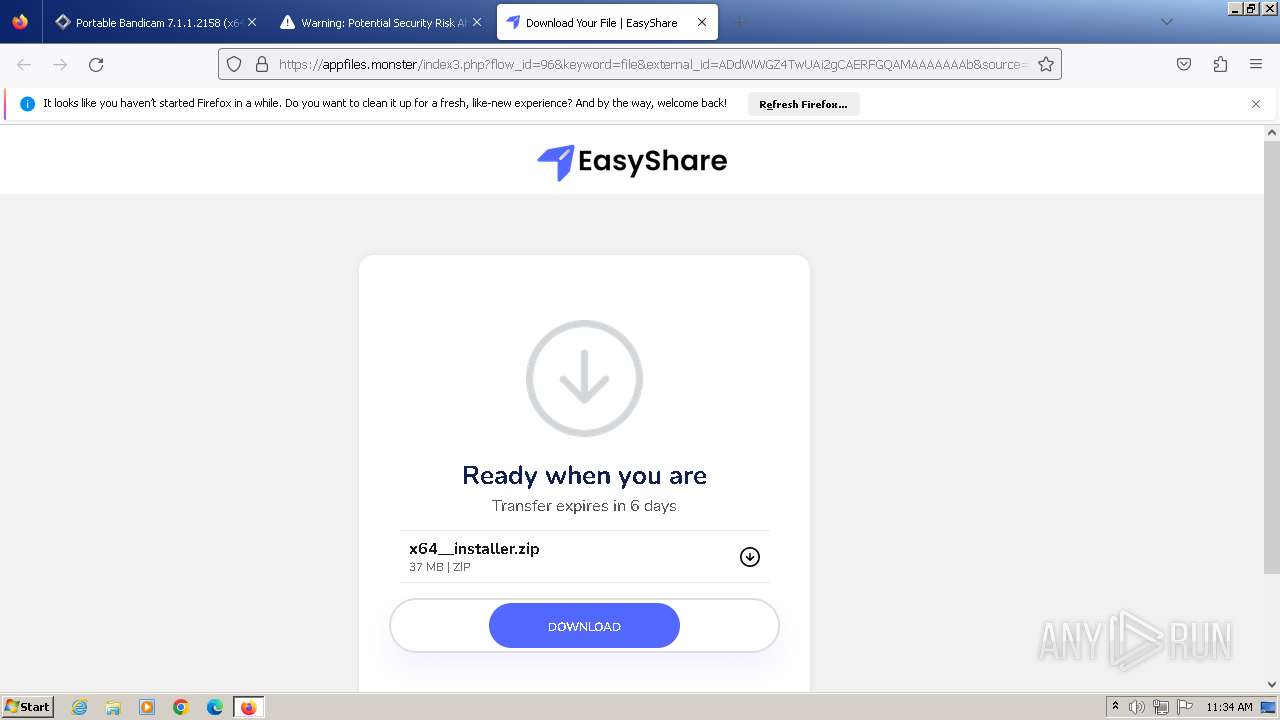Click the 37 MB | ZIP file details
Screen dimensions: 1280x720
click(x=440, y=567)
